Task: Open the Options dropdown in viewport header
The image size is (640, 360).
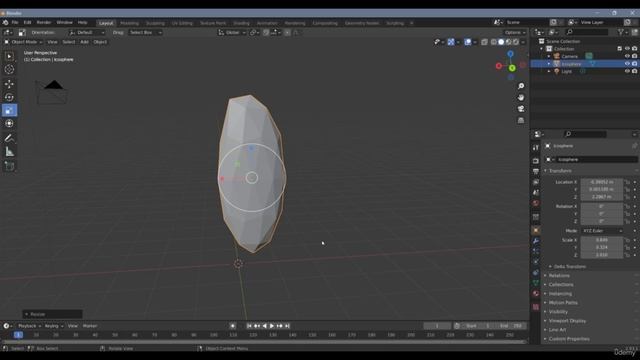Action: 515,32
